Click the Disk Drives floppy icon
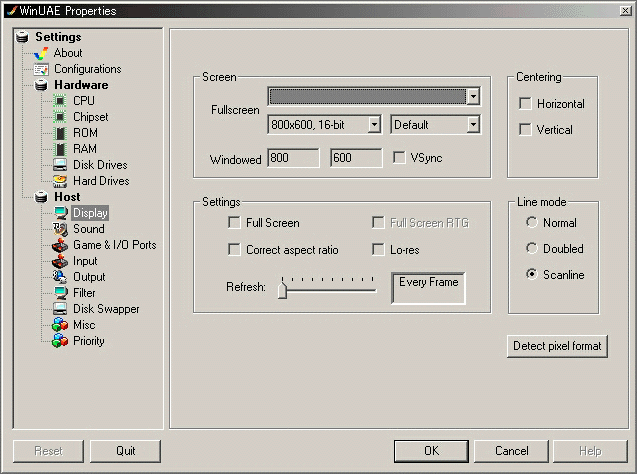 click(x=59, y=165)
